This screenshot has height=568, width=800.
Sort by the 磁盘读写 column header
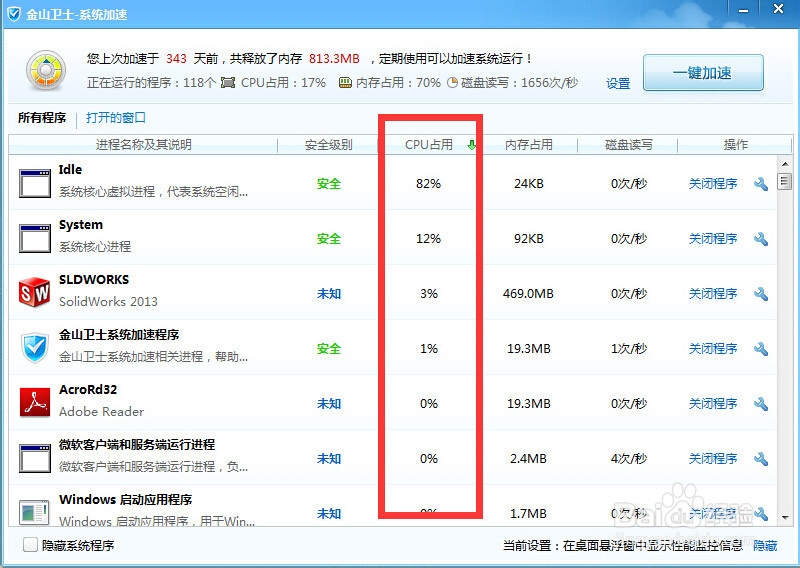(628, 145)
